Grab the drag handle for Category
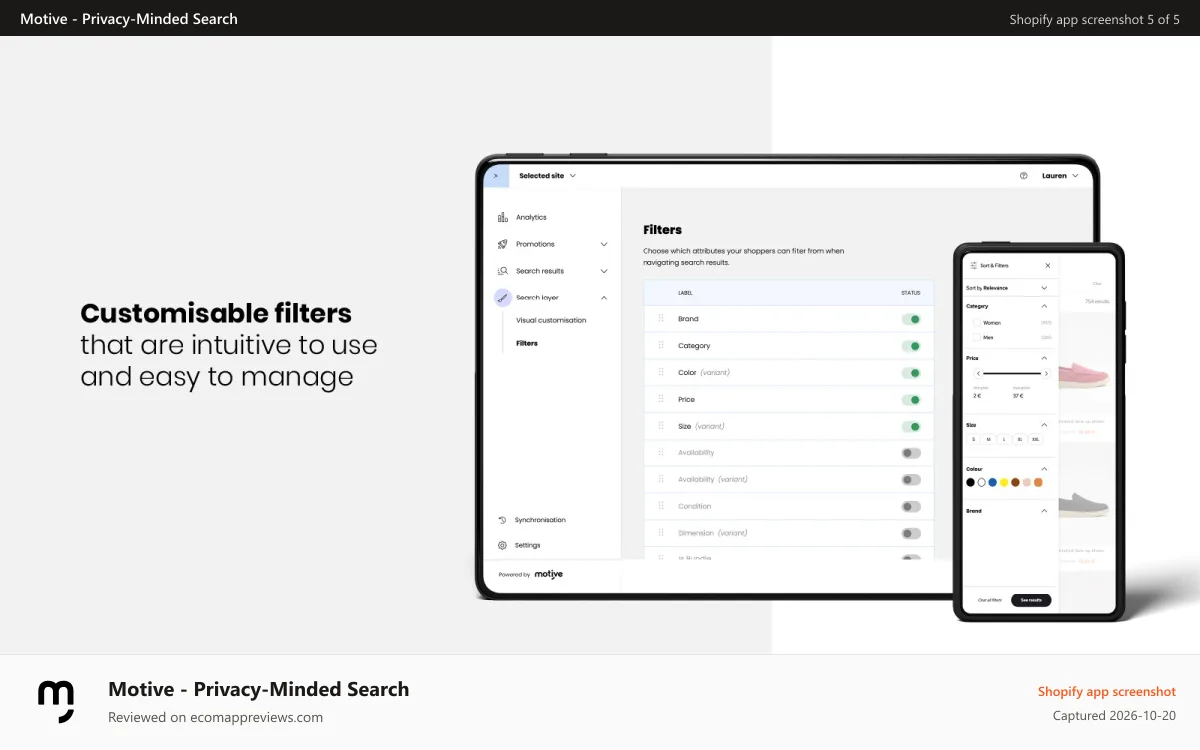This screenshot has width=1200, height=750. click(x=661, y=346)
